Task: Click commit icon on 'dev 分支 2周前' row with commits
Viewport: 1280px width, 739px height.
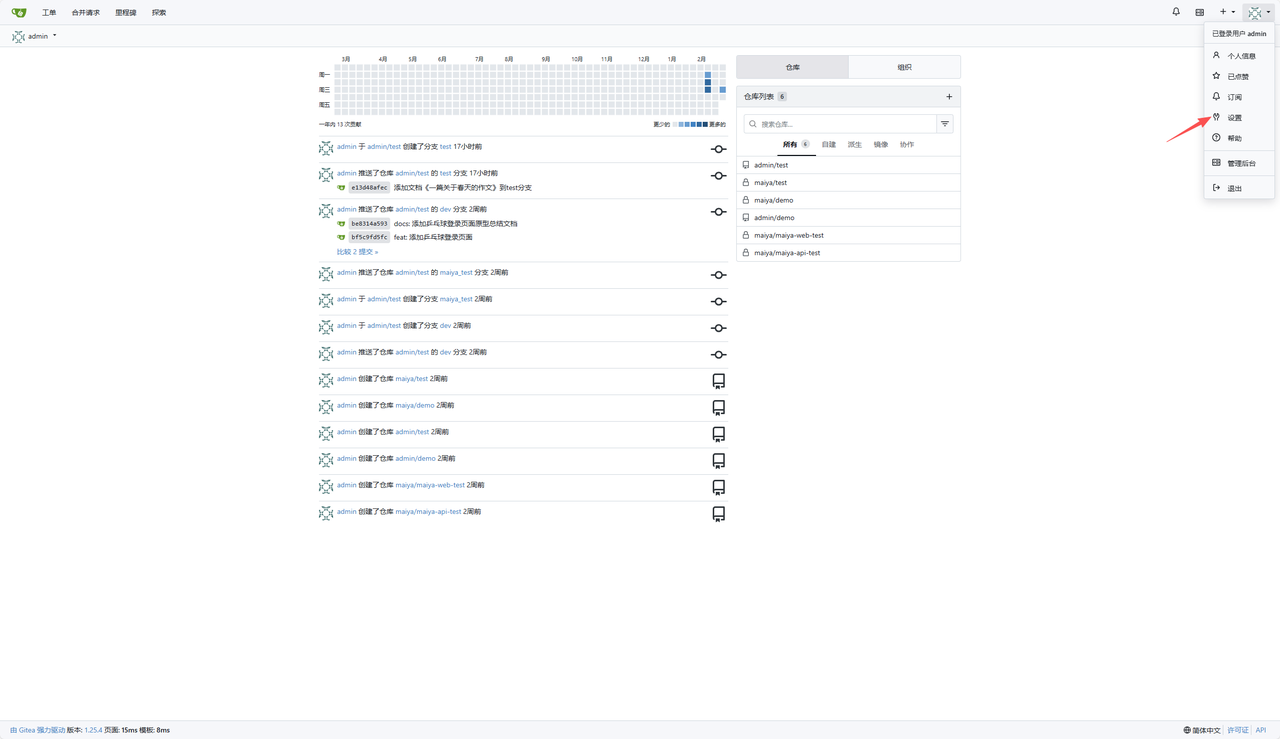Action: tap(718, 212)
